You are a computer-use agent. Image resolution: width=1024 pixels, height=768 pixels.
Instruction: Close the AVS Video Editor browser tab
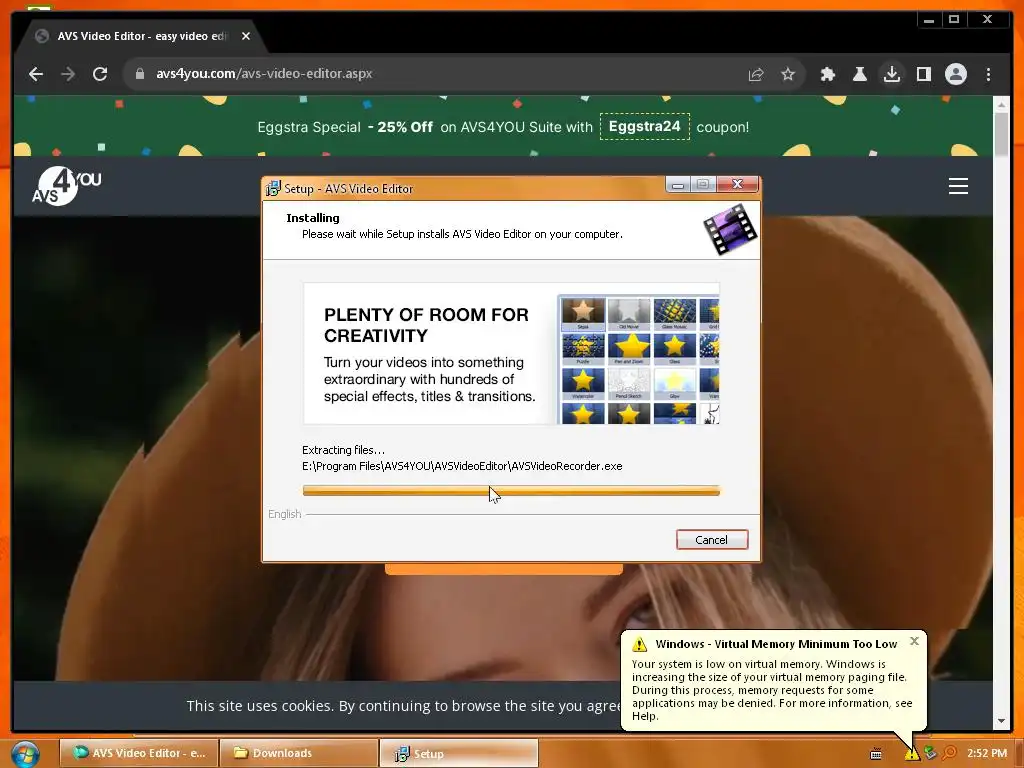pyautogui.click(x=246, y=36)
